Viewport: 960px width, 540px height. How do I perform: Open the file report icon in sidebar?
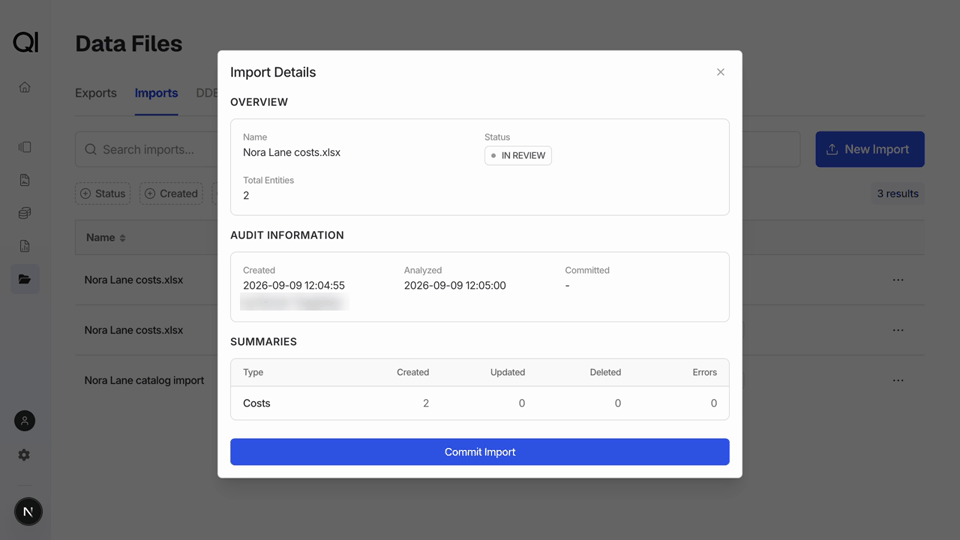pyautogui.click(x=24, y=246)
